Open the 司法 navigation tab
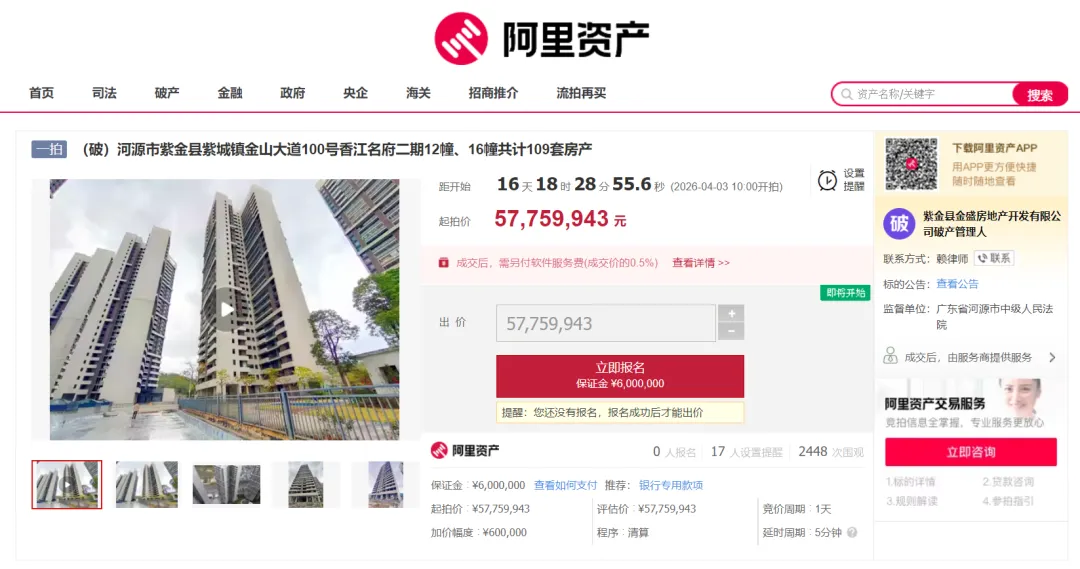This screenshot has width=1080, height=569. click(104, 93)
